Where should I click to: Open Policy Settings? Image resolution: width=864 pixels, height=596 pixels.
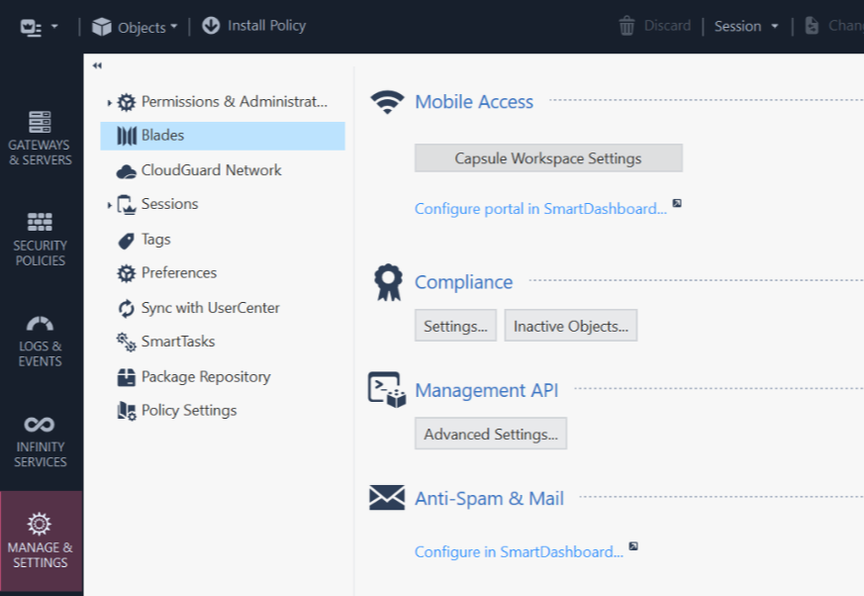pyautogui.click(x=189, y=410)
